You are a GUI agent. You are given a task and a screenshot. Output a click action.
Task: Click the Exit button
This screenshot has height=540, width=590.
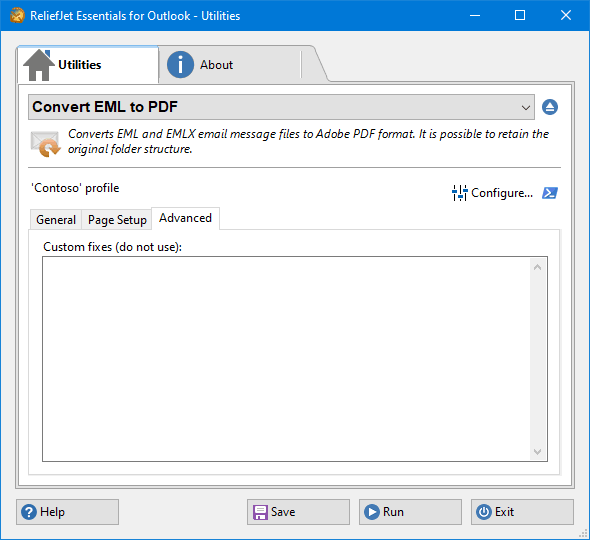(x=522, y=512)
